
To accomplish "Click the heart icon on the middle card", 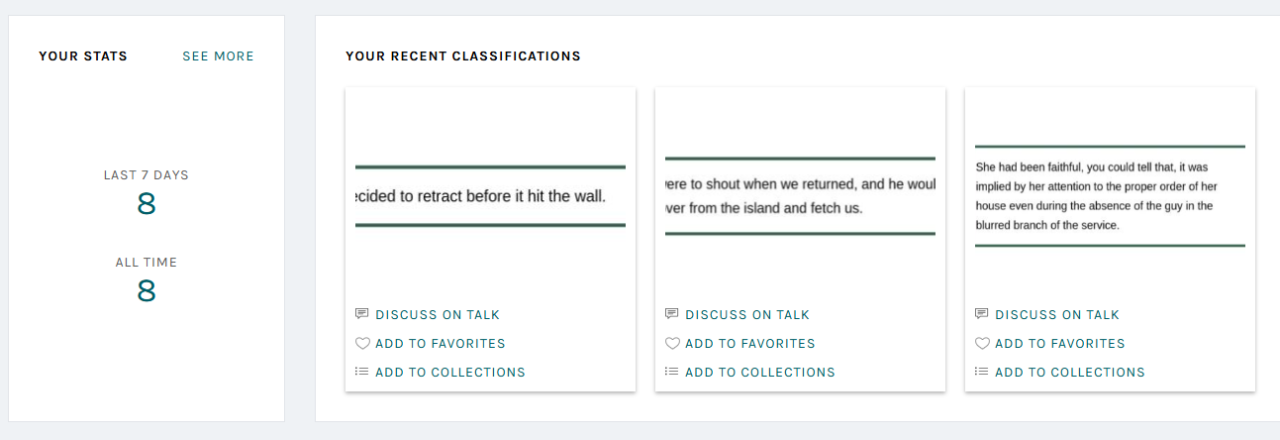I will 672,343.
